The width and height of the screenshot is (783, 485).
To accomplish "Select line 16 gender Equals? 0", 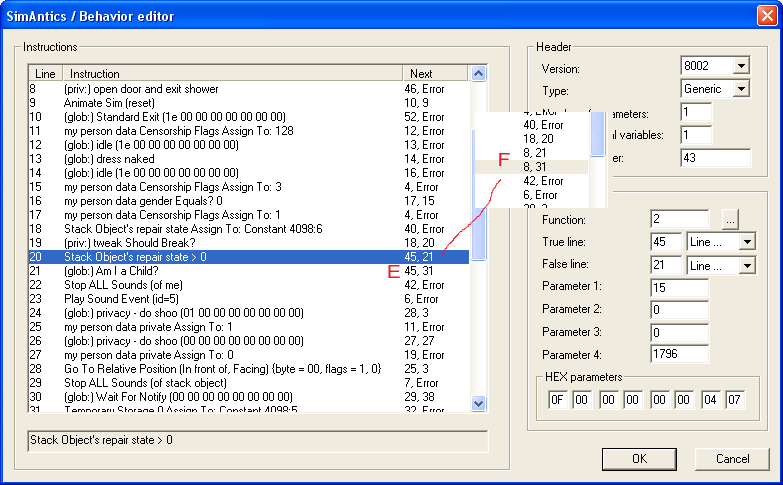I will (249, 201).
